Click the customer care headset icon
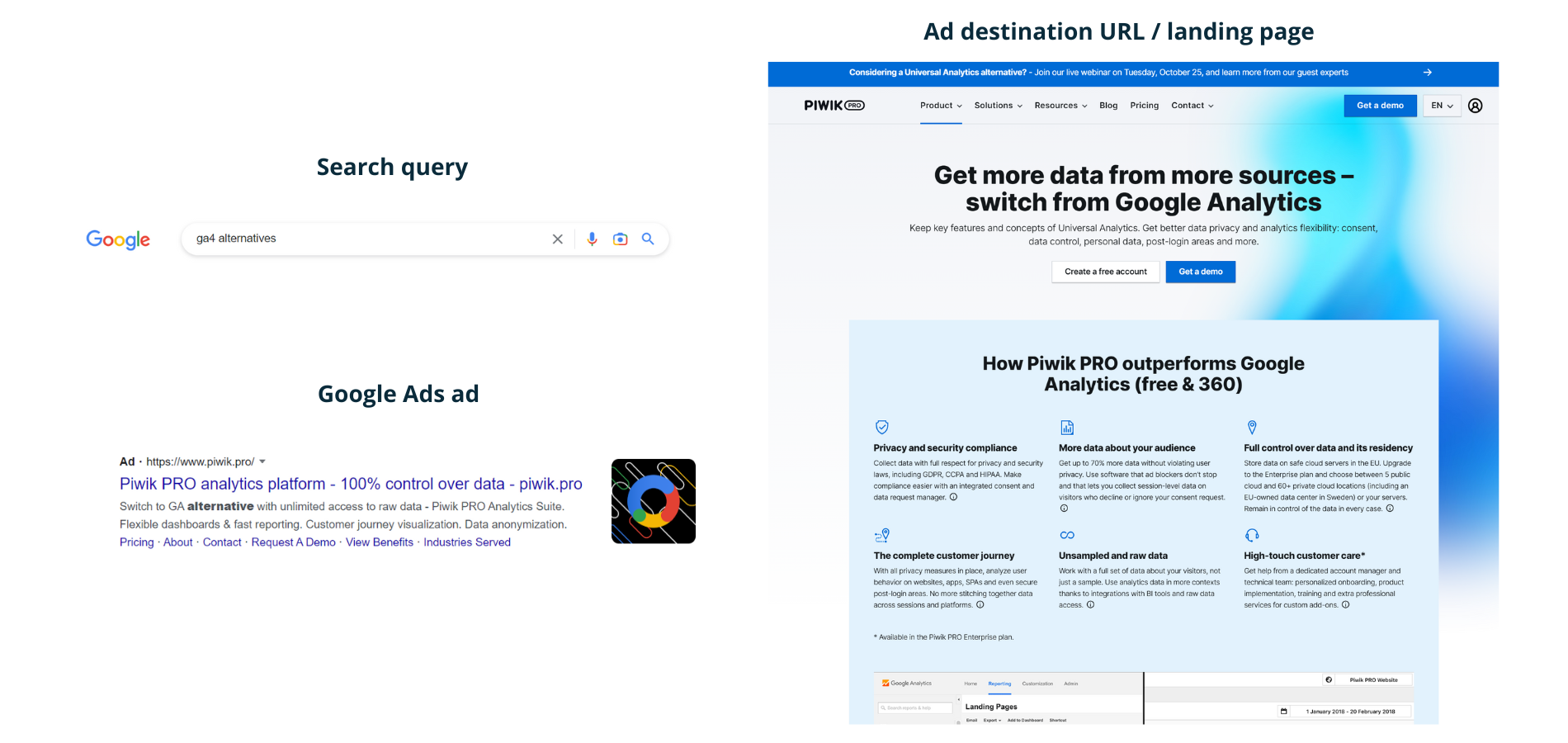This screenshot has height=743, width=1568. 1252,535
